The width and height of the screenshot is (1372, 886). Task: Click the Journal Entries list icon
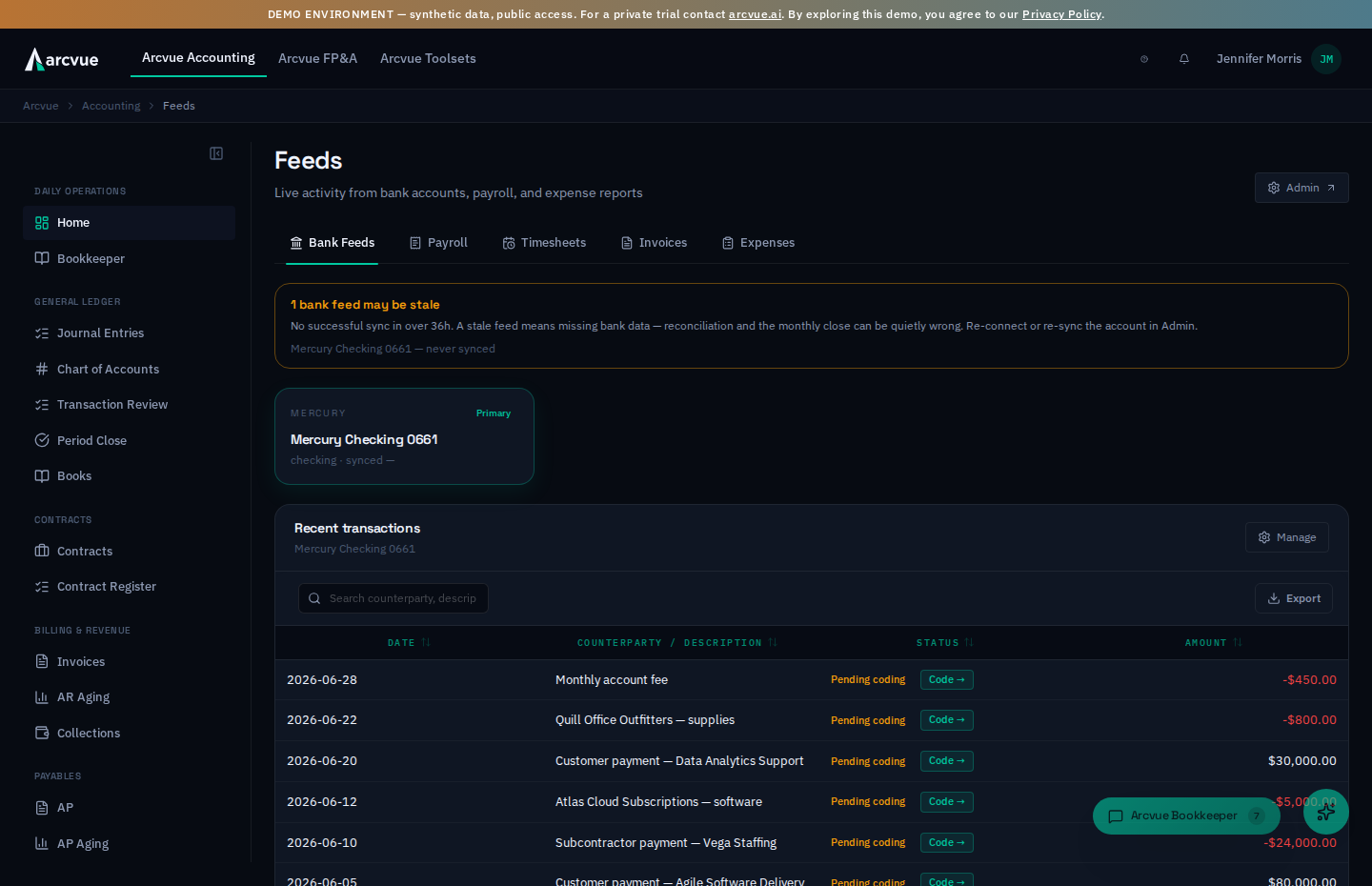(x=42, y=333)
